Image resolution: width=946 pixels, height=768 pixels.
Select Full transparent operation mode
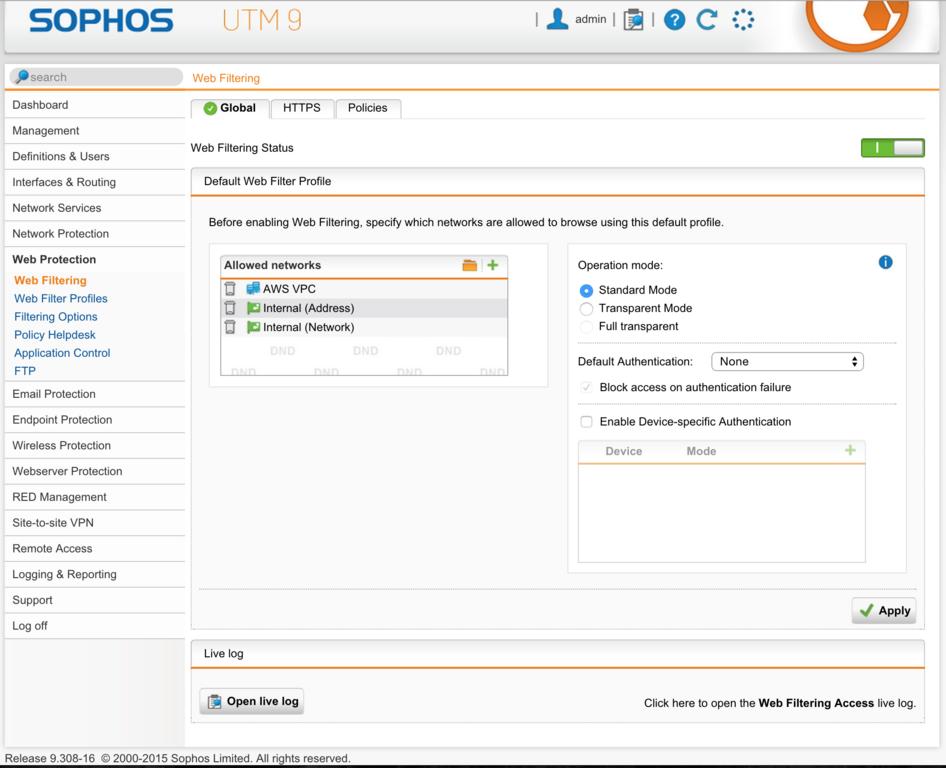point(586,327)
